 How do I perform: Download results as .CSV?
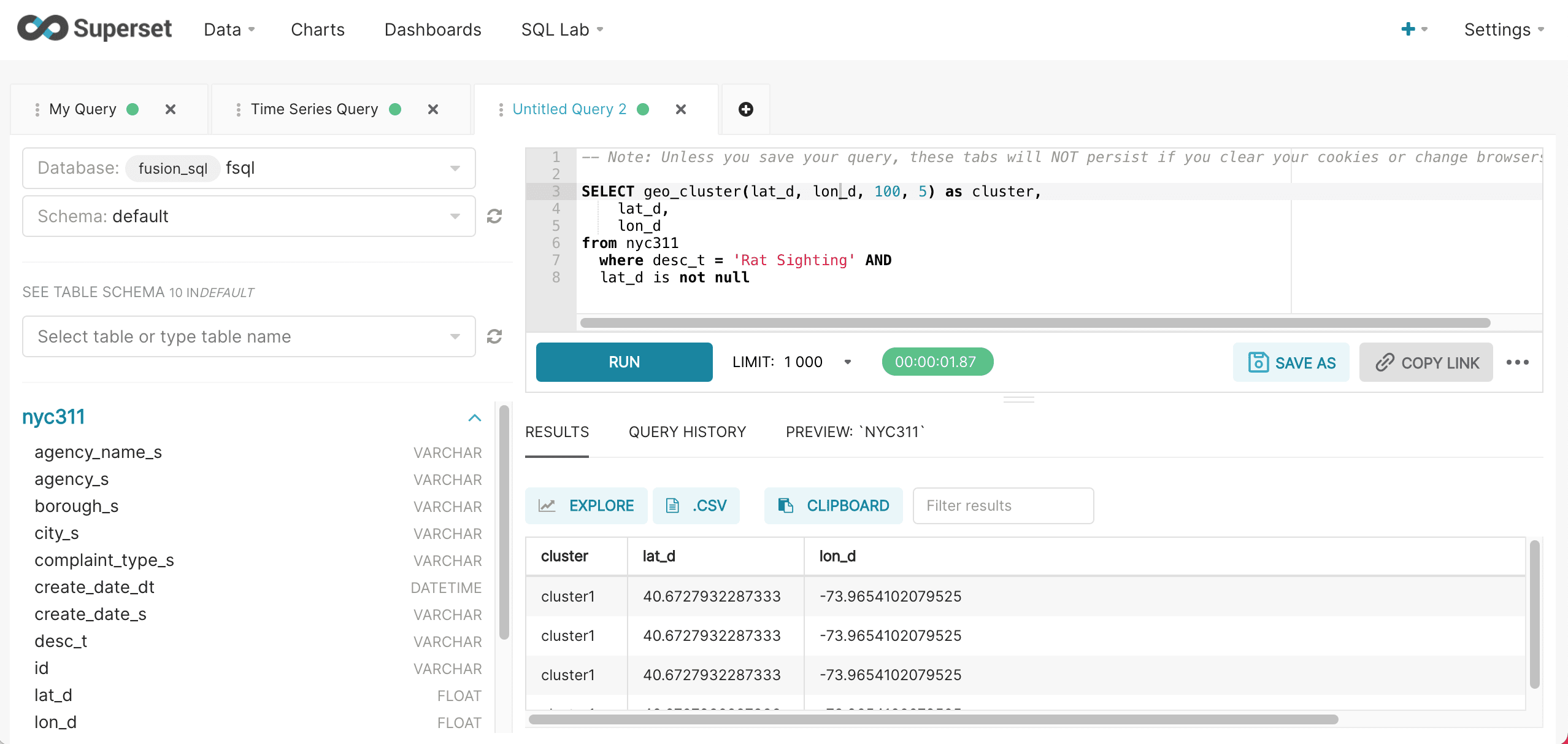[x=696, y=506]
